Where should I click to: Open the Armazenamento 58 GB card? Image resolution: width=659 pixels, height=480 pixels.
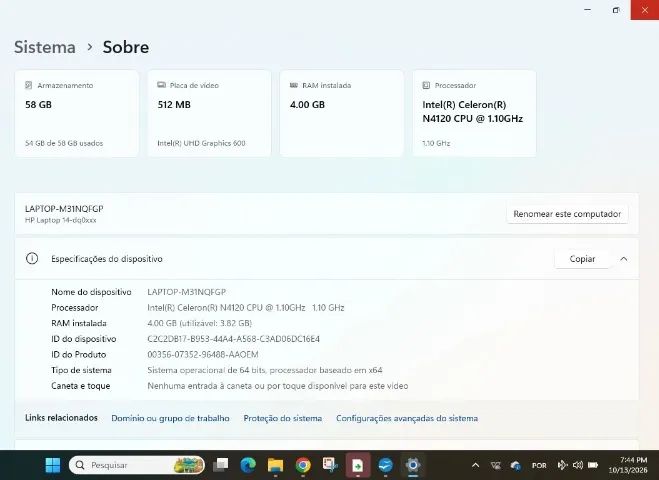pos(77,113)
